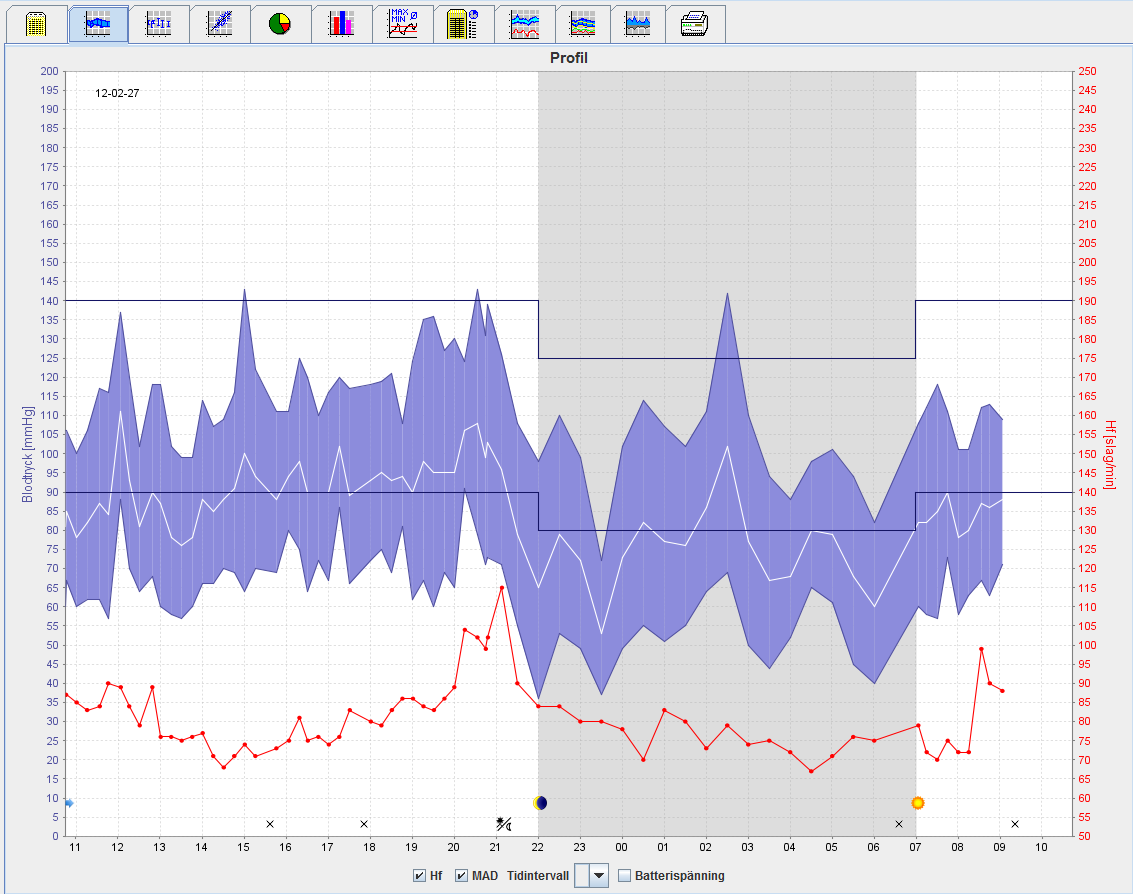Open the pie chart tab

click(x=280, y=24)
